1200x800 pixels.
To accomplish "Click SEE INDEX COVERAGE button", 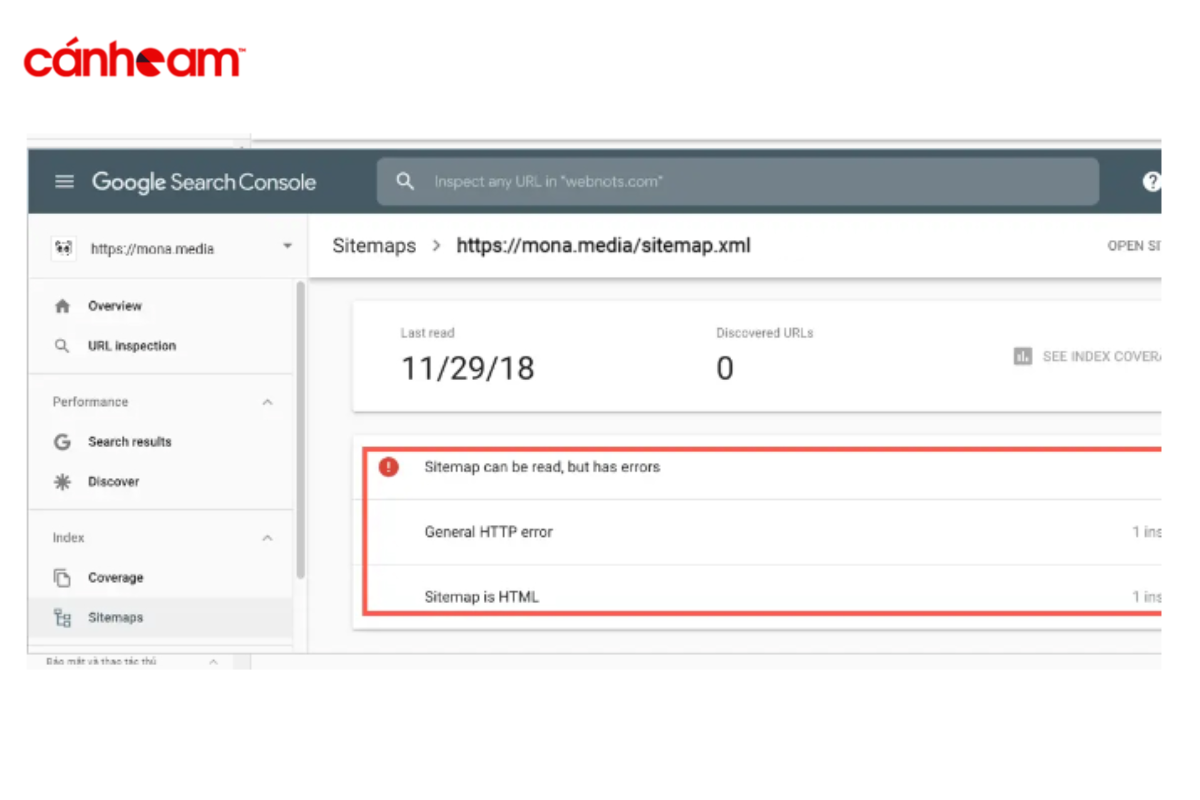I will pos(1088,357).
